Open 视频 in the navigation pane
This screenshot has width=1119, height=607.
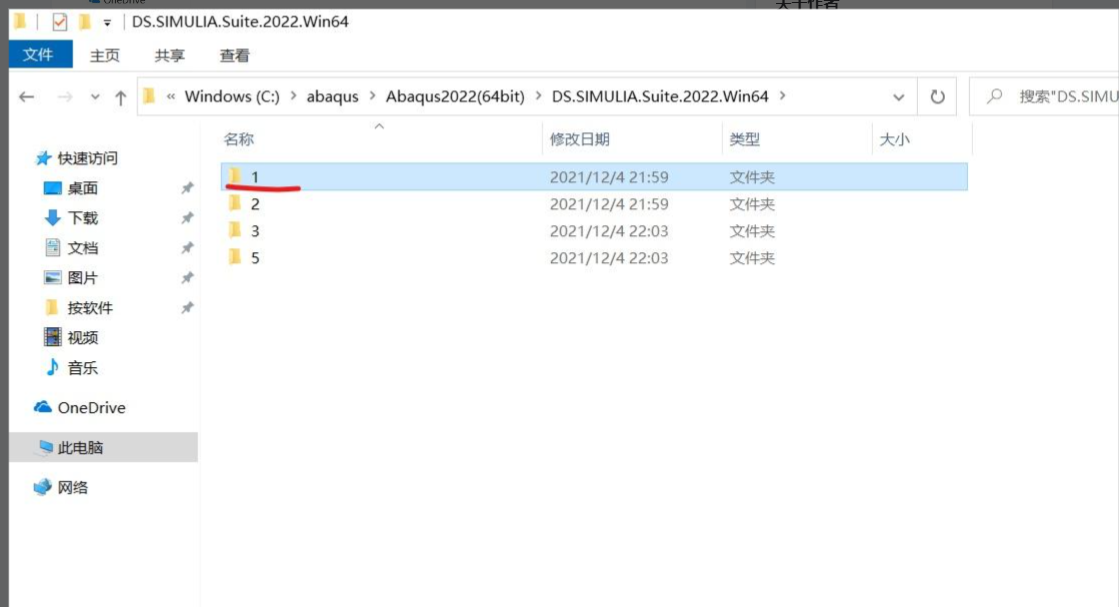[82, 338]
